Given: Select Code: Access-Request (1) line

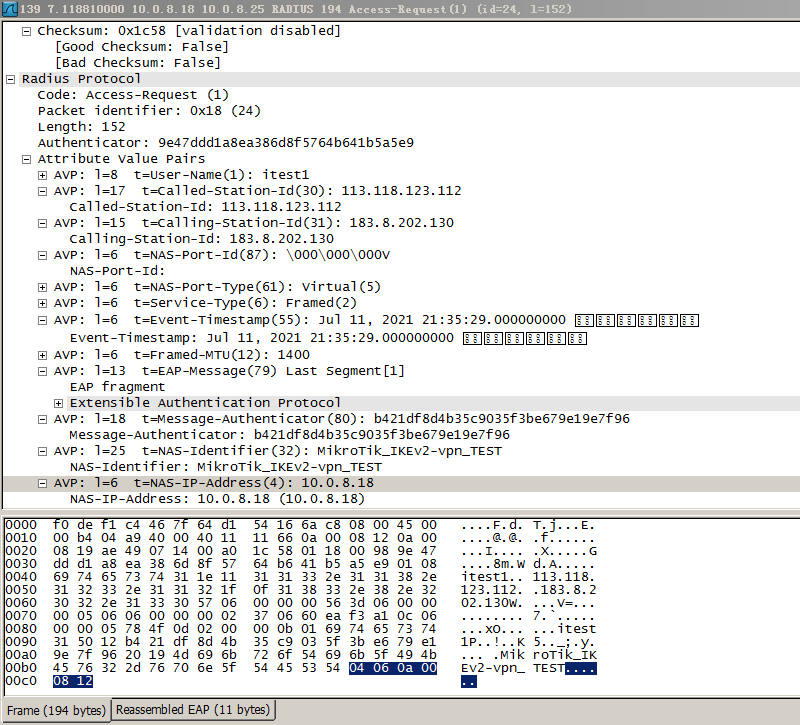Looking at the screenshot, I should pos(133,95).
